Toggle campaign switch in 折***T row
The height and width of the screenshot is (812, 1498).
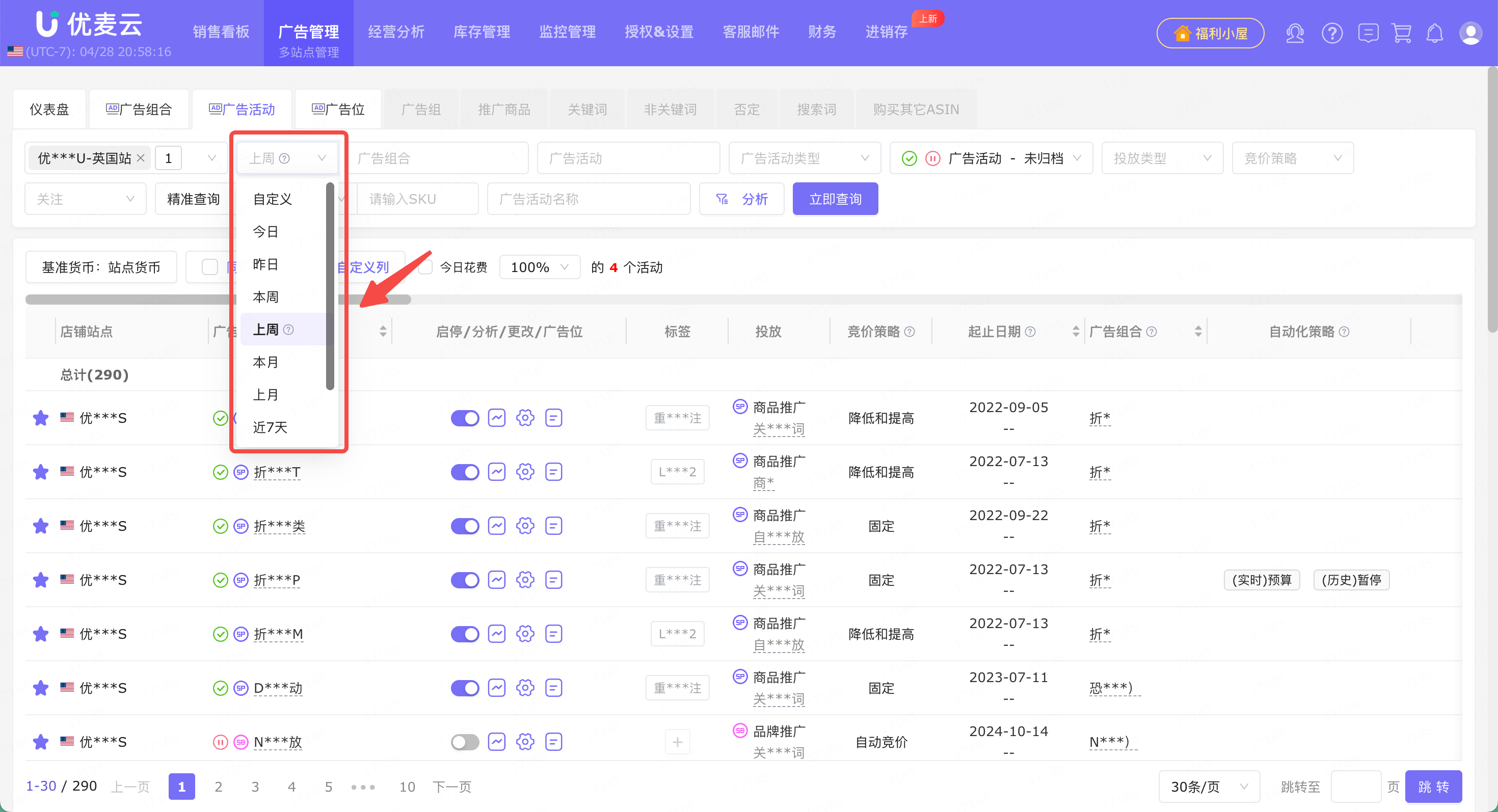coord(465,472)
